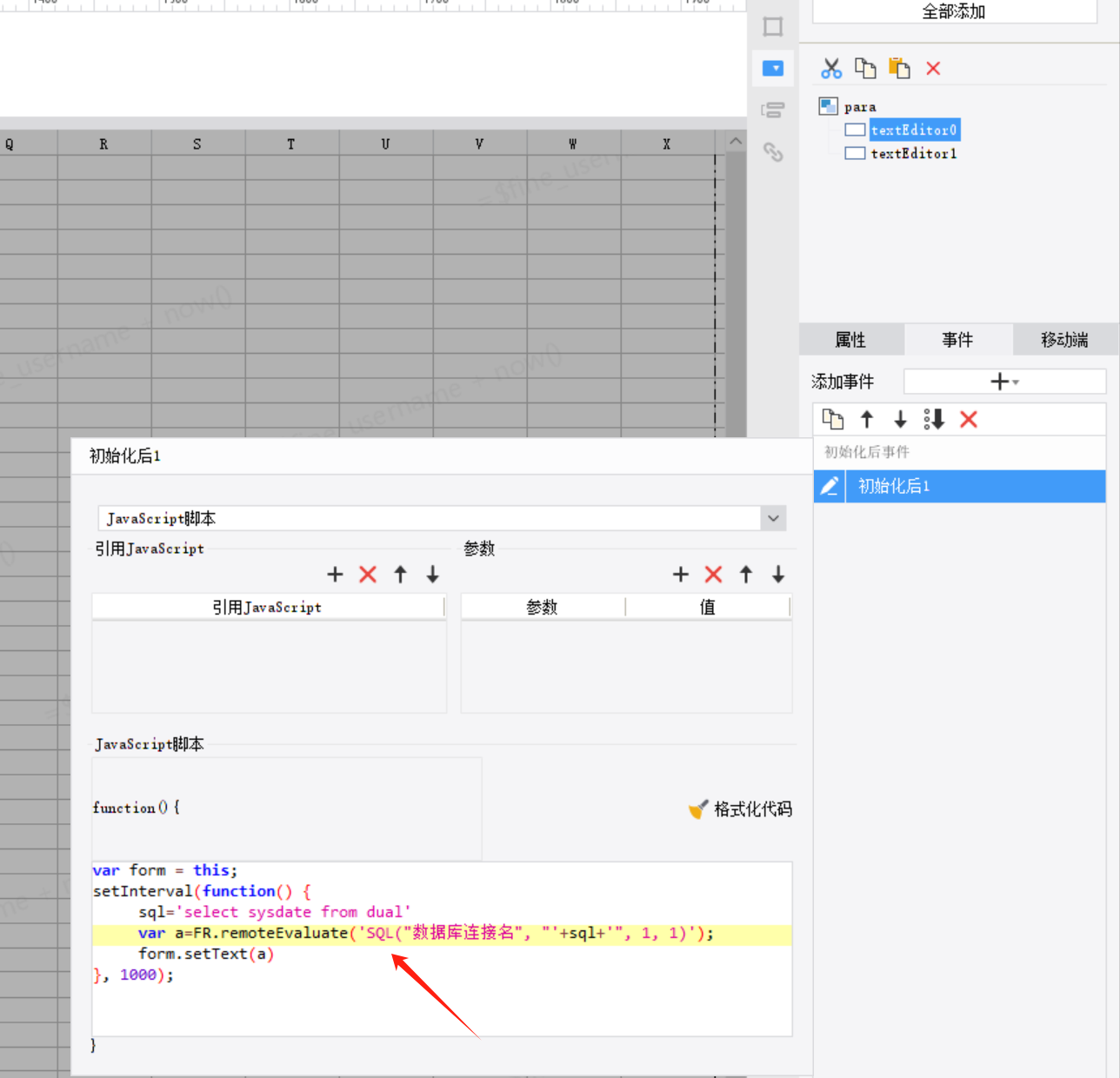
Task: Click the 值 column header
Action: [708, 607]
